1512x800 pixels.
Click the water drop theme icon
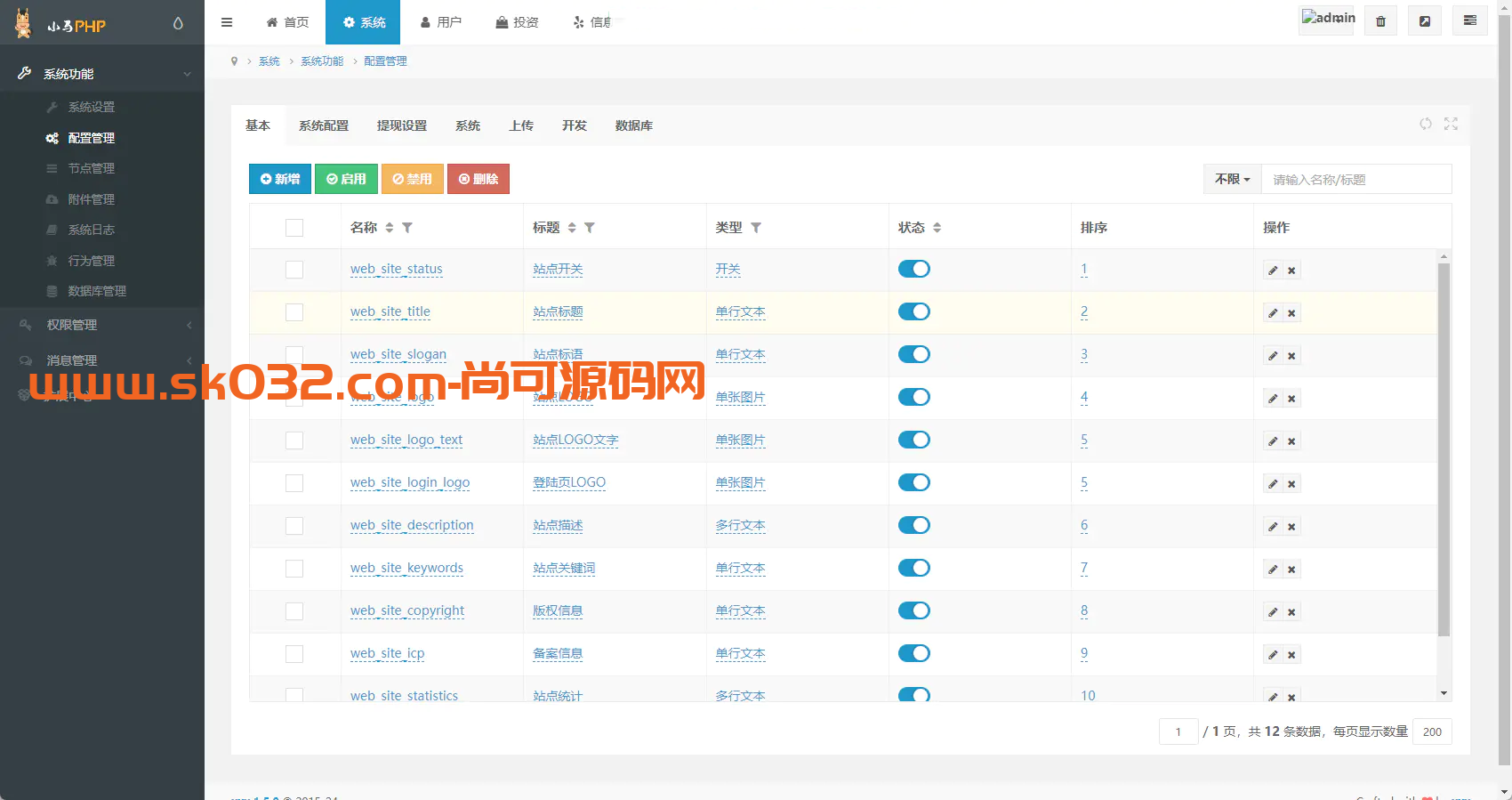178,24
